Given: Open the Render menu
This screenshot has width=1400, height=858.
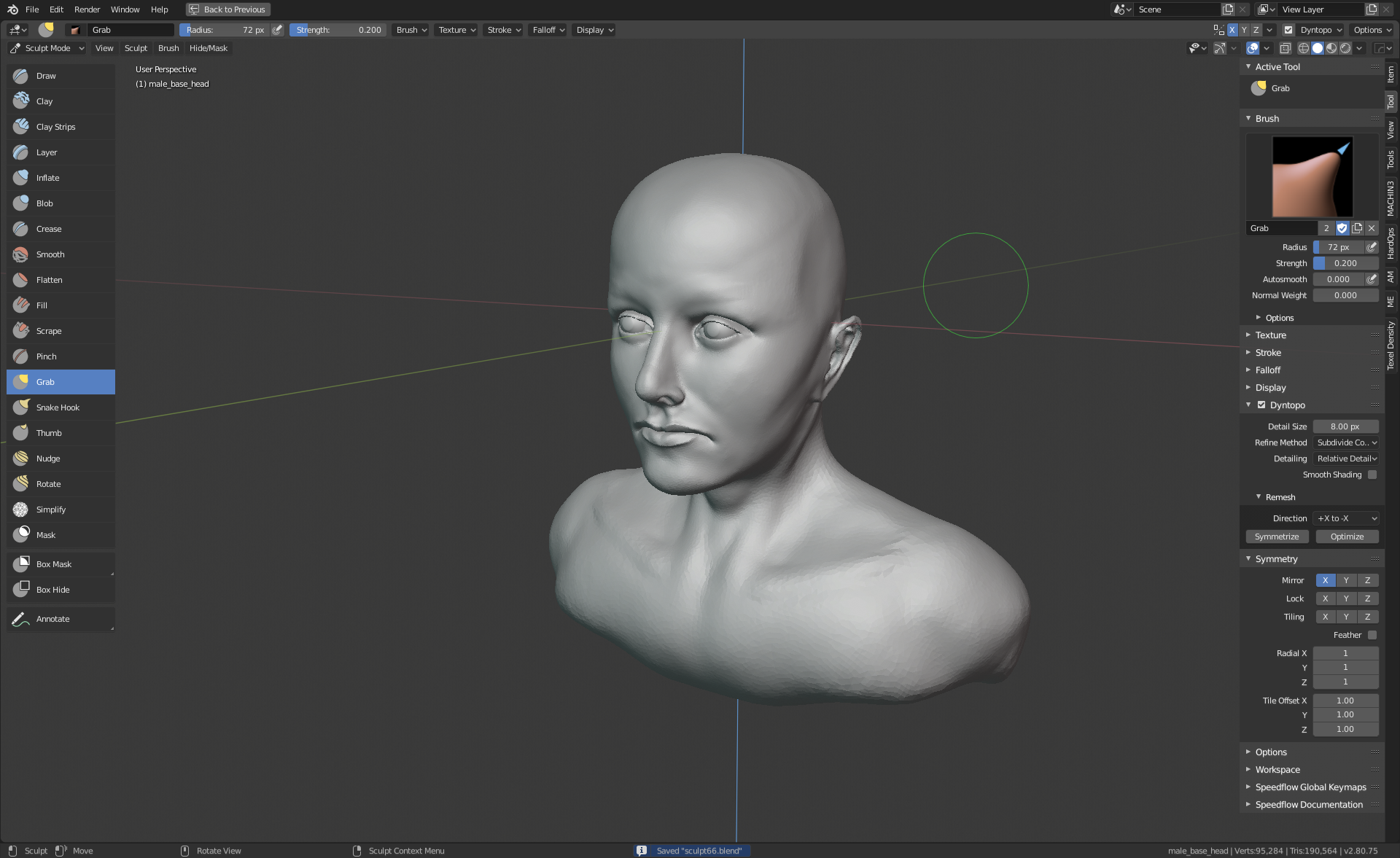Looking at the screenshot, I should 87,9.
